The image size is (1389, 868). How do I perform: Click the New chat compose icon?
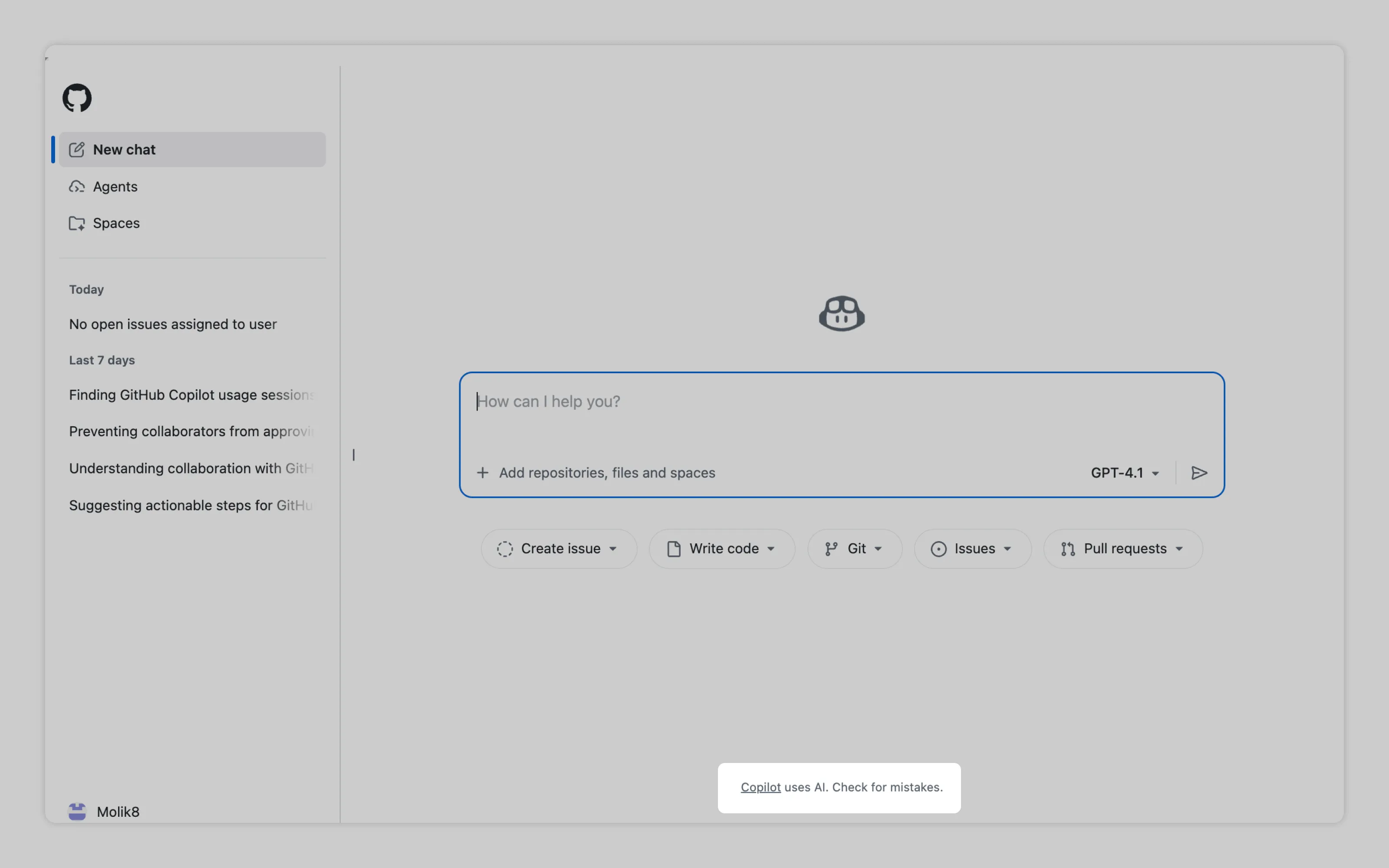pyautogui.click(x=77, y=150)
